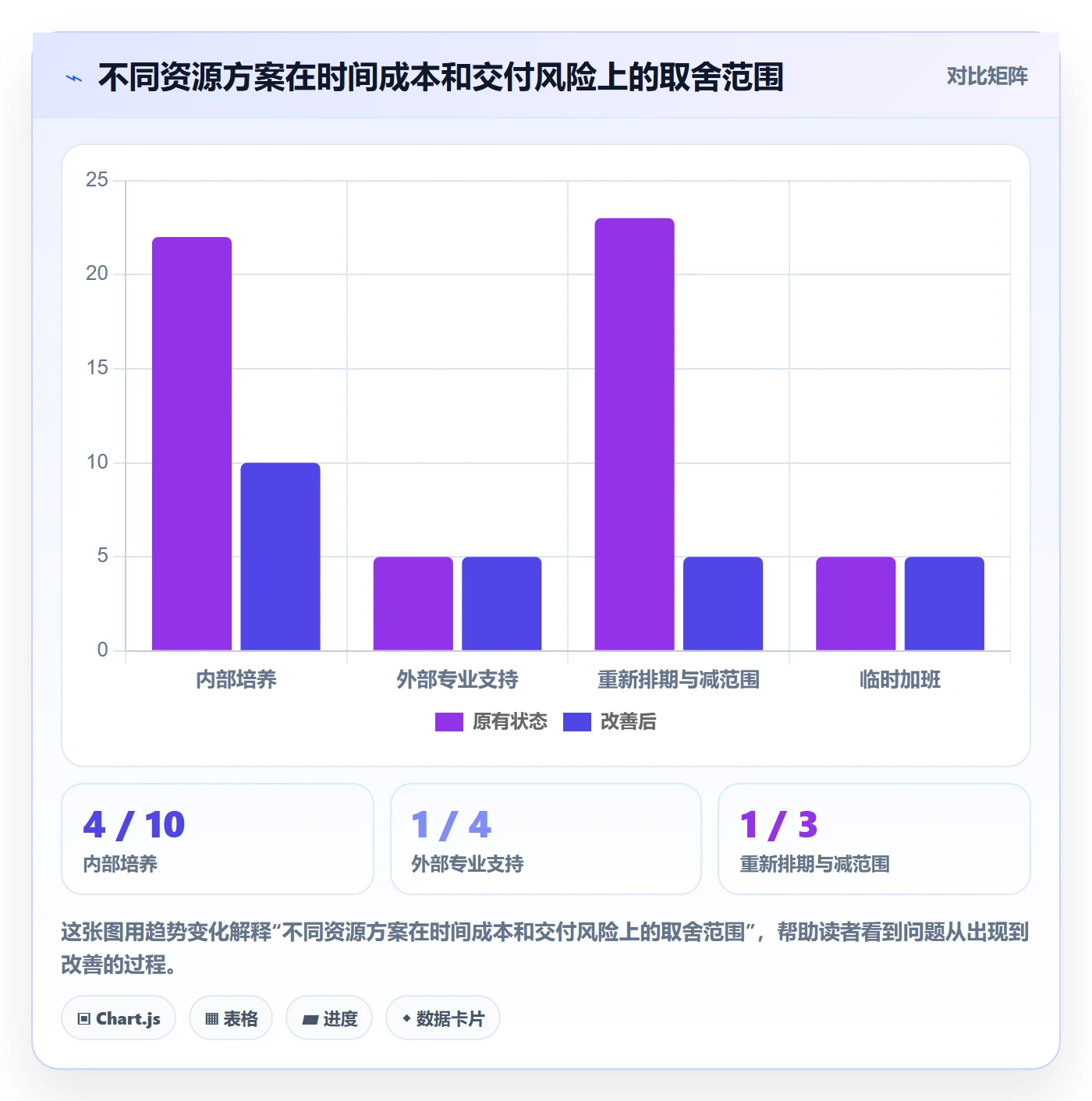The width and height of the screenshot is (1092, 1101).
Task: Click the purple 临时加班 bar
Action: click(856, 604)
